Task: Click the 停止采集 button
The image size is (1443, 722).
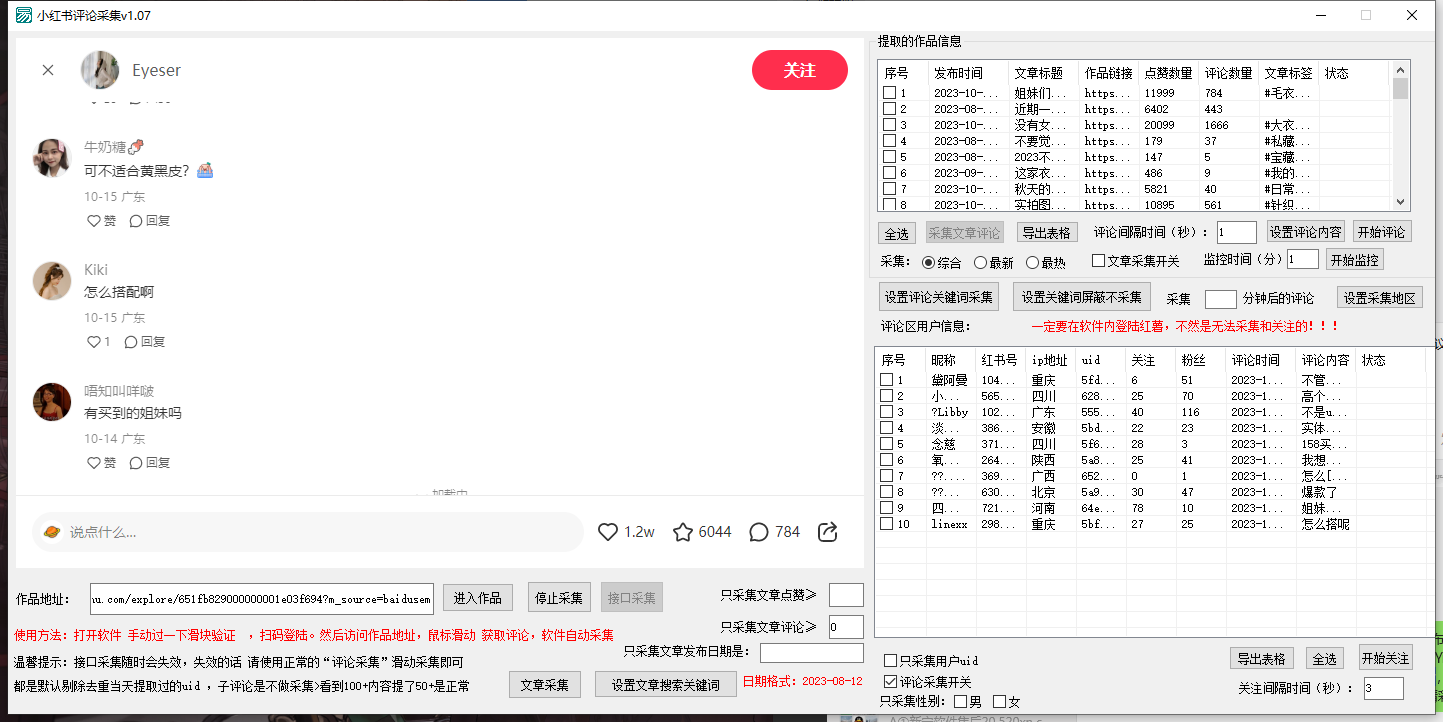Action: pos(559,598)
